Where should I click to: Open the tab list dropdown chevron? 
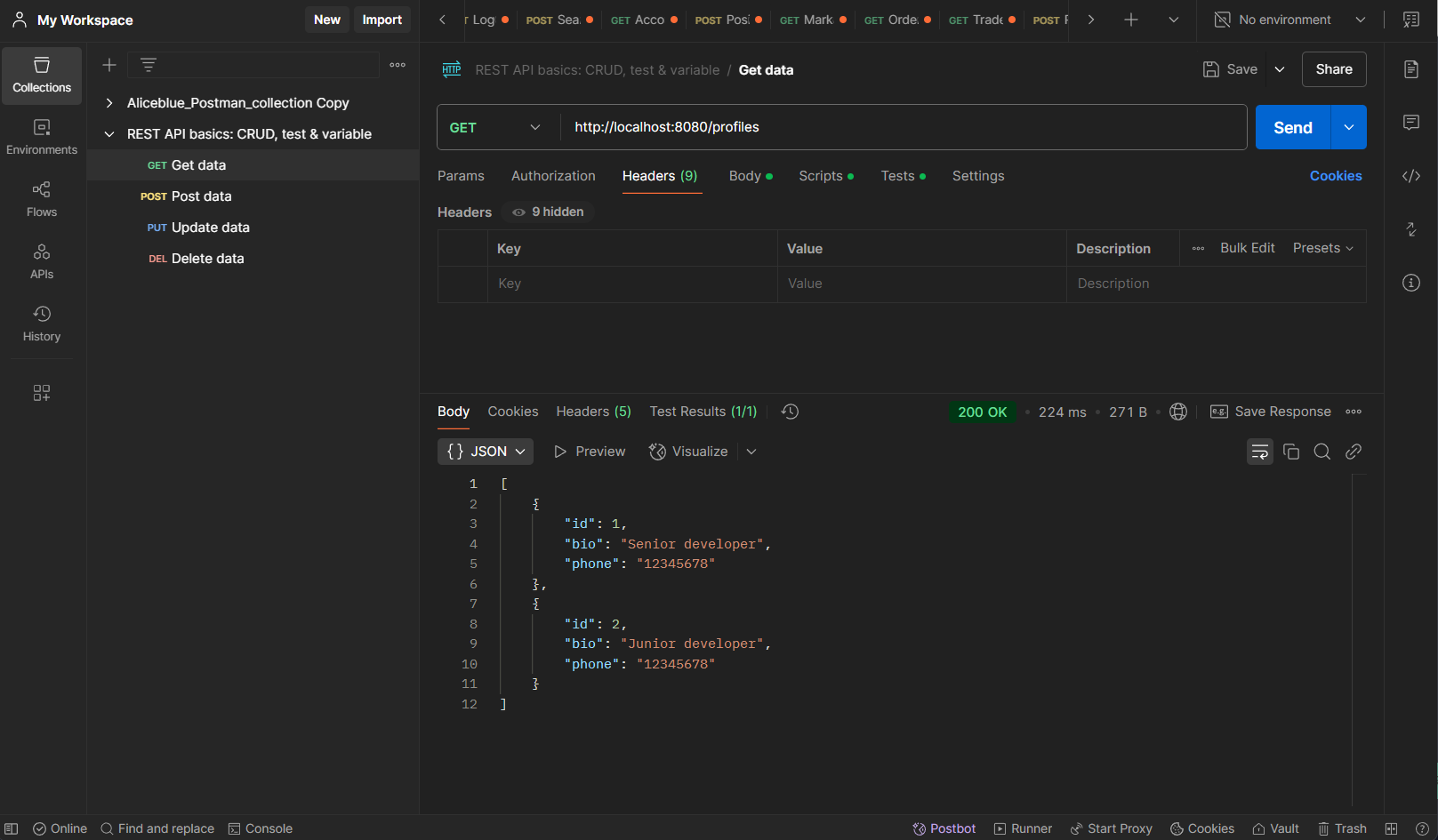click(1174, 20)
